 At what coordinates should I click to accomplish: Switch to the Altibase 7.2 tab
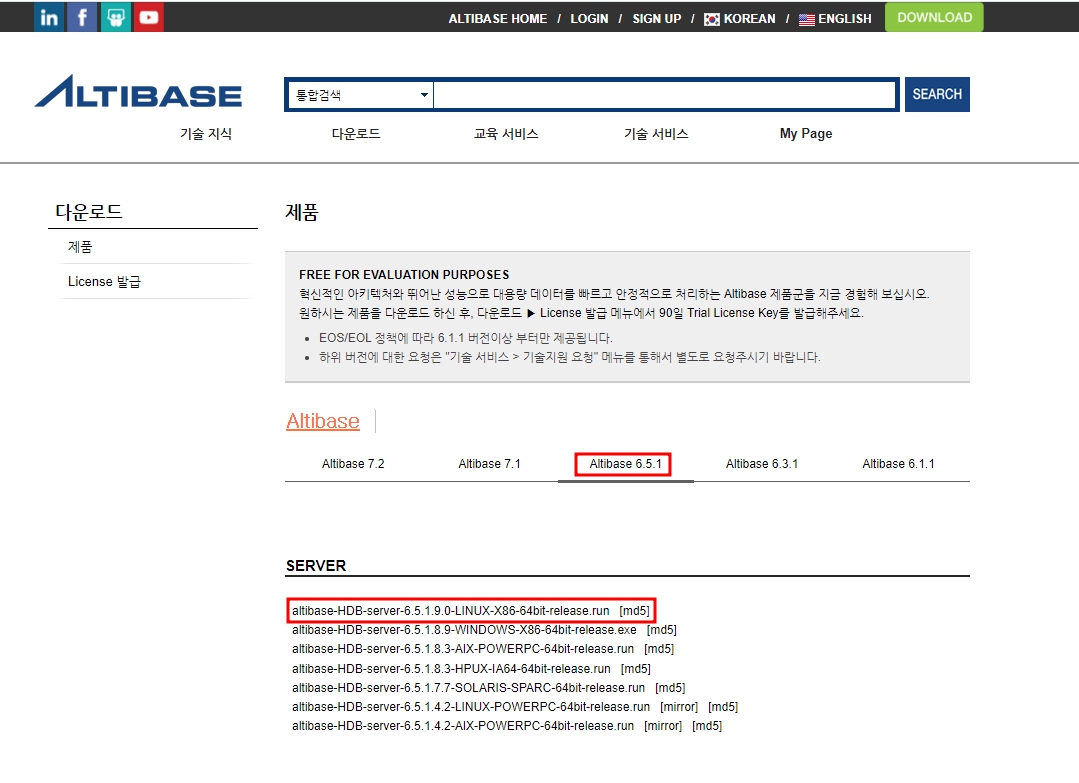pos(353,464)
